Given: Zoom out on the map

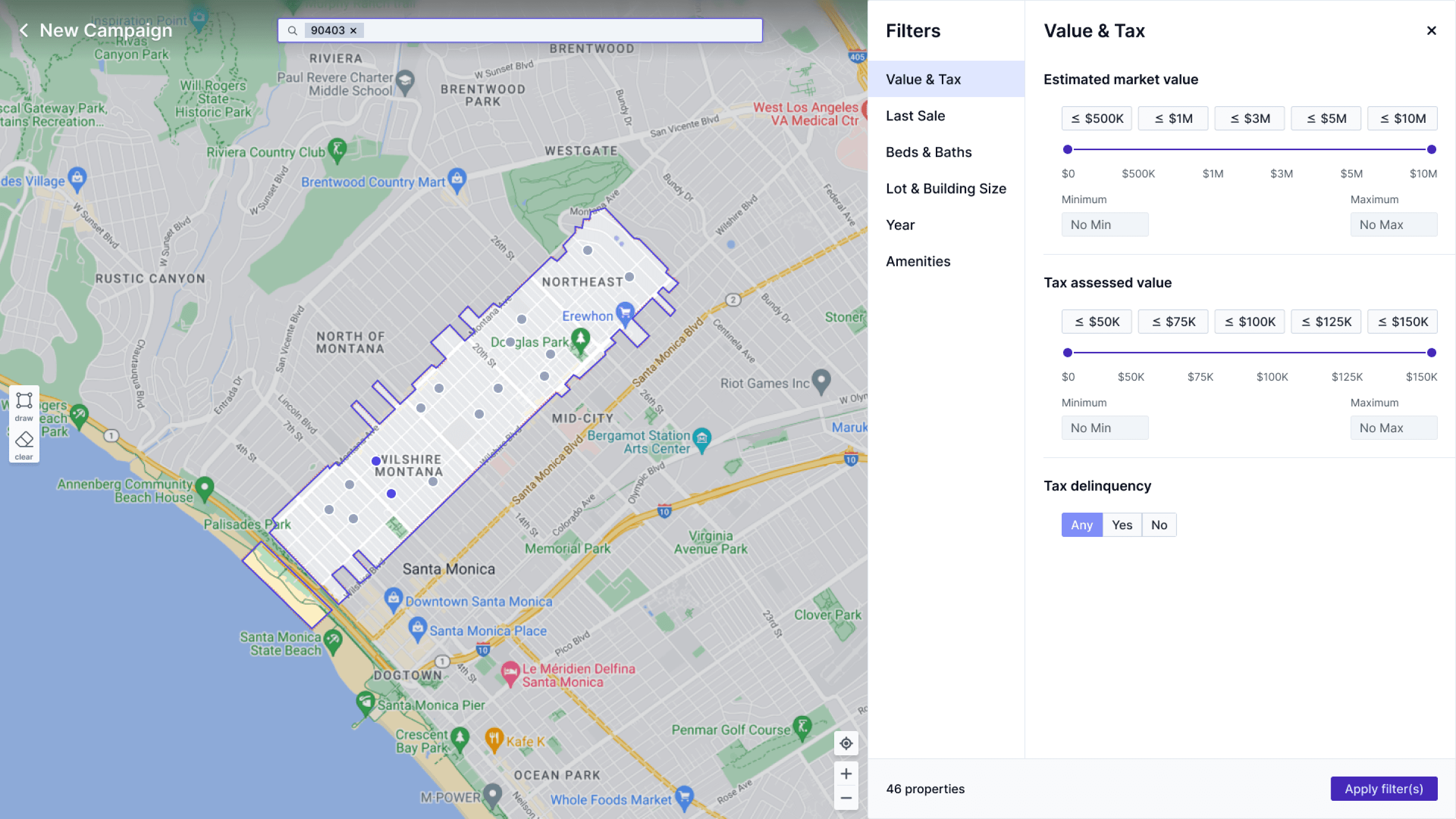Looking at the screenshot, I should coord(846,798).
